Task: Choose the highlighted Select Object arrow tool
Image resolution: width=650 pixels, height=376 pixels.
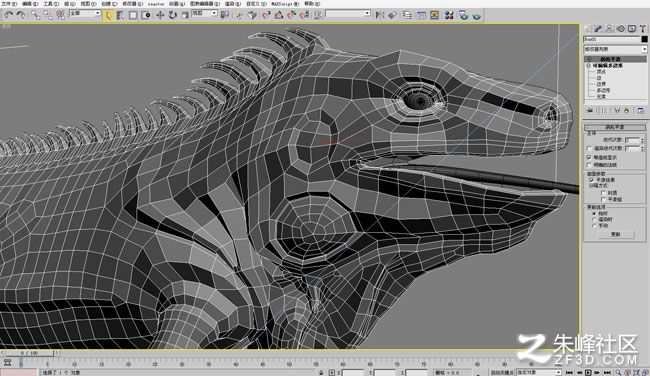Action: click(108, 15)
